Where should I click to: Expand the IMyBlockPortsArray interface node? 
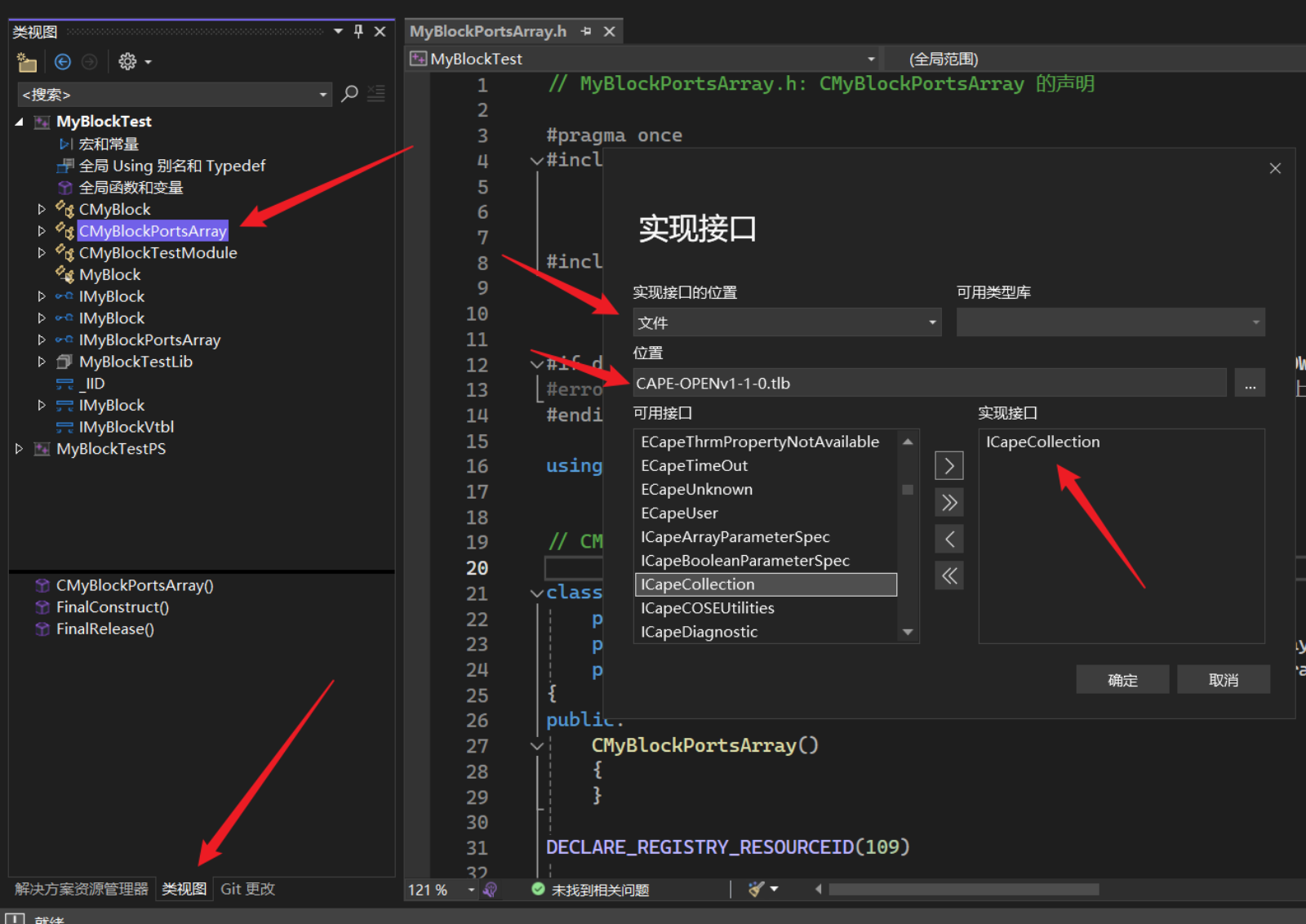[x=42, y=340]
